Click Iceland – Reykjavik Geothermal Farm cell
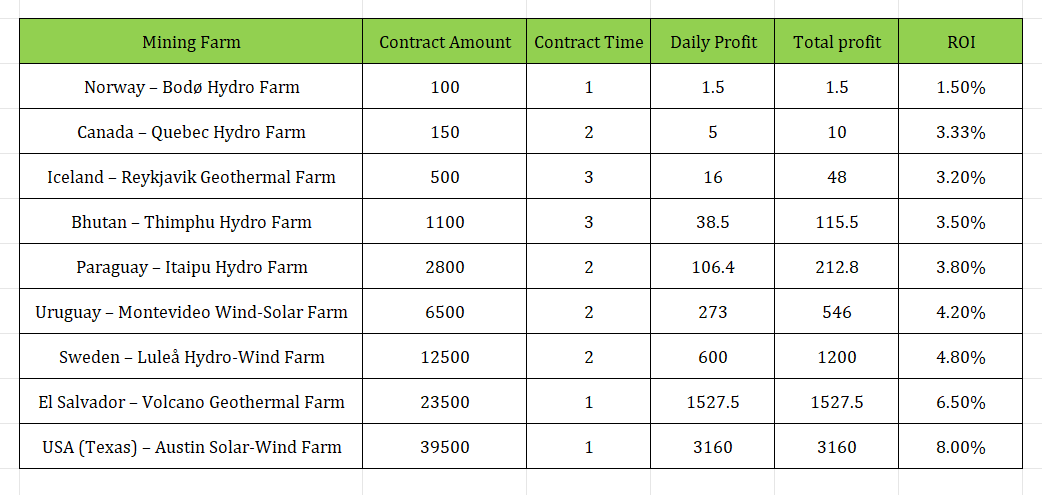The image size is (1042, 495). (x=191, y=177)
